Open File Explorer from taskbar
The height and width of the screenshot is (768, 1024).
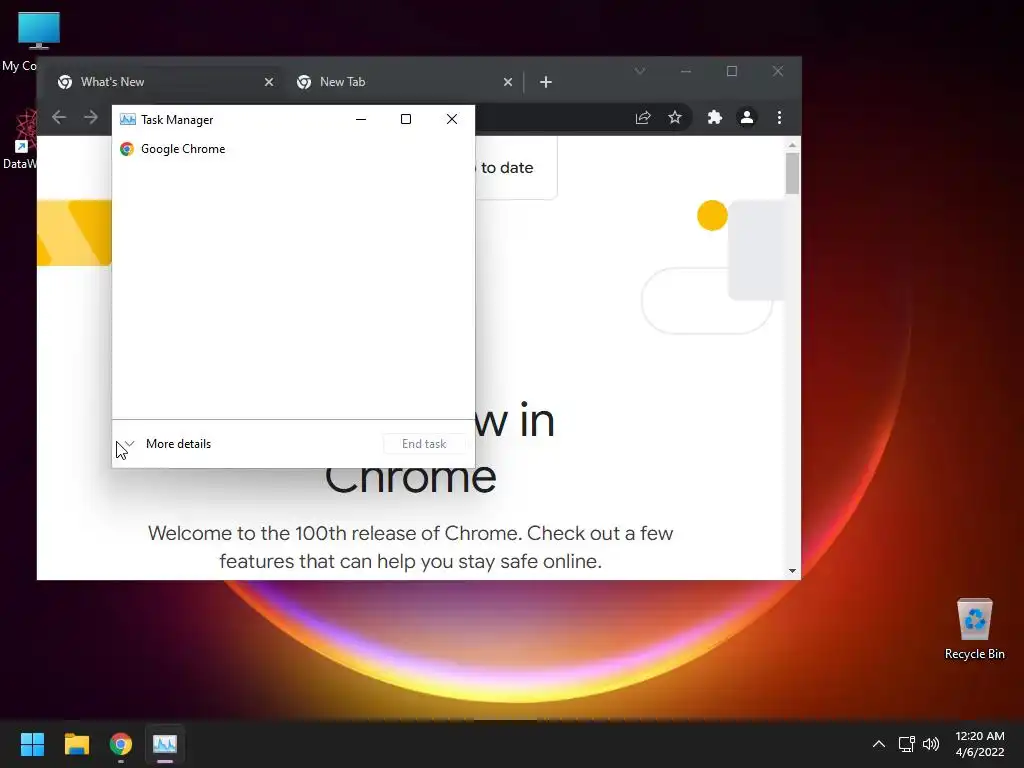pos(76,744)
